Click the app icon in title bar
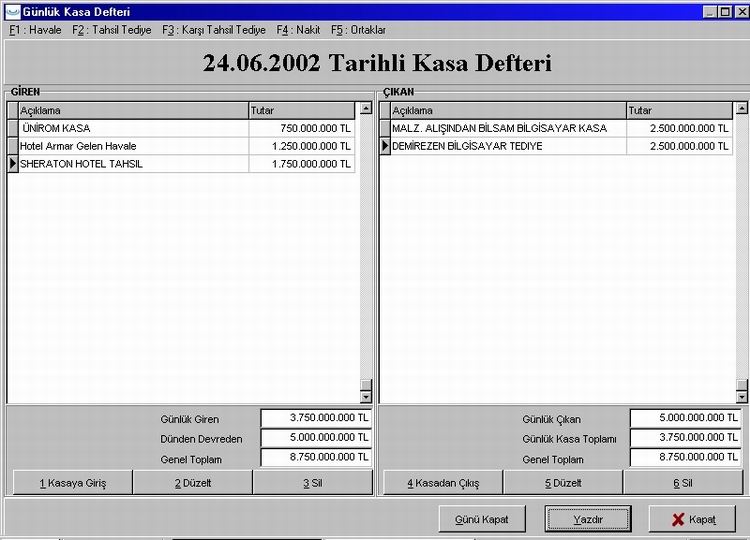This screenshot has height=540, width=750. [11, 11]
